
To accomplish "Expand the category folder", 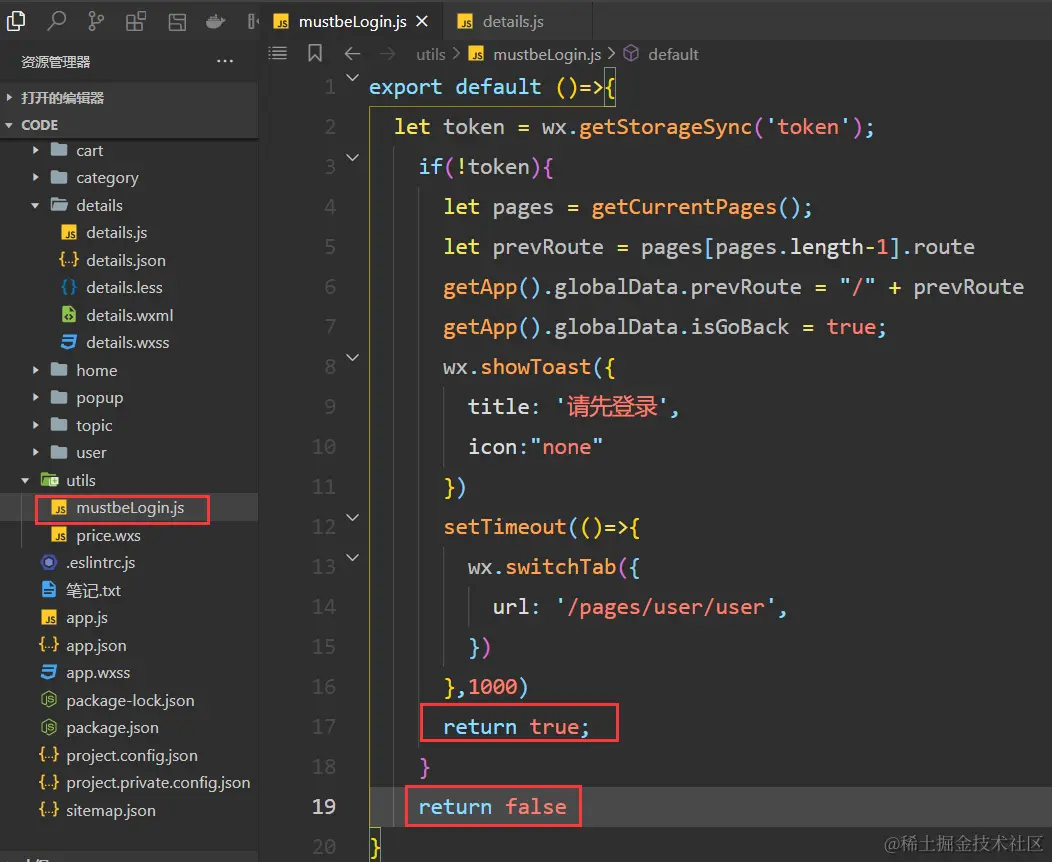I will pyautogui.click(x=129, y=178).
